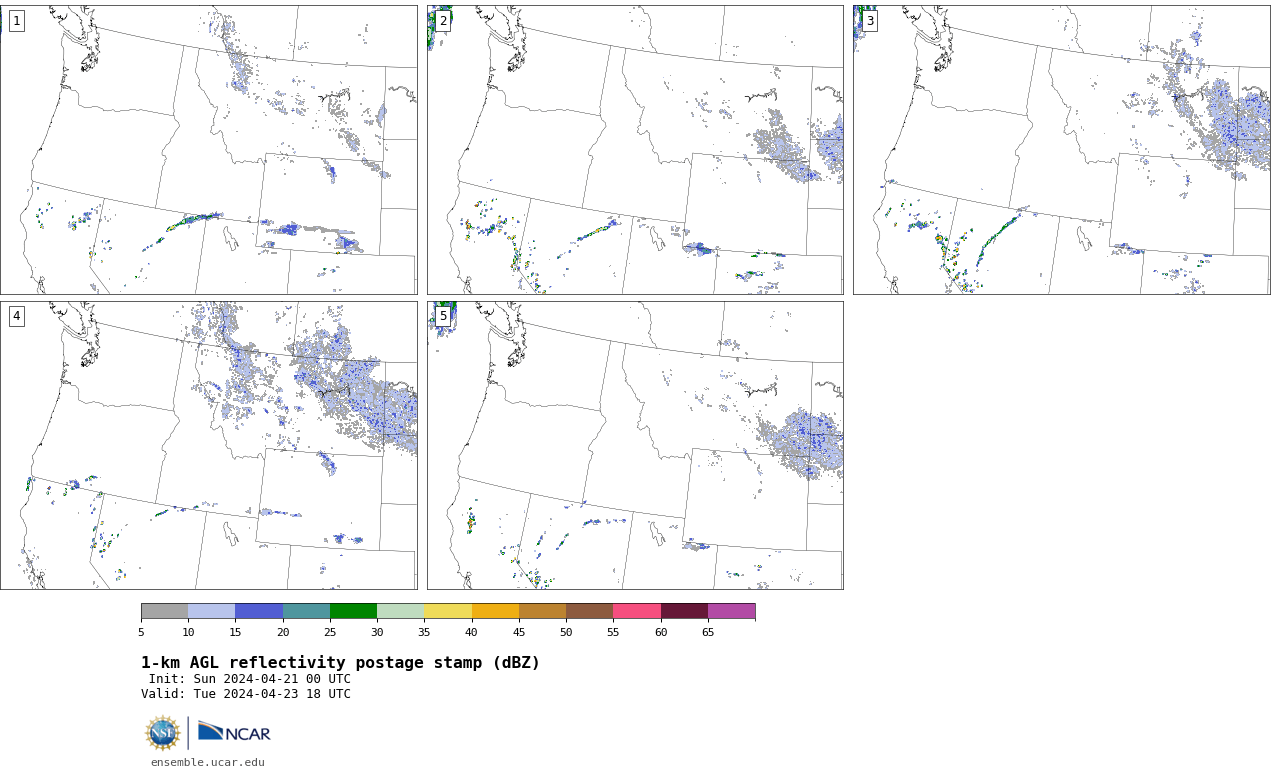Pick the orange 40-45 dBZ swatch
The height and width of the screenshot is (773, 1280).
[495, 611]
